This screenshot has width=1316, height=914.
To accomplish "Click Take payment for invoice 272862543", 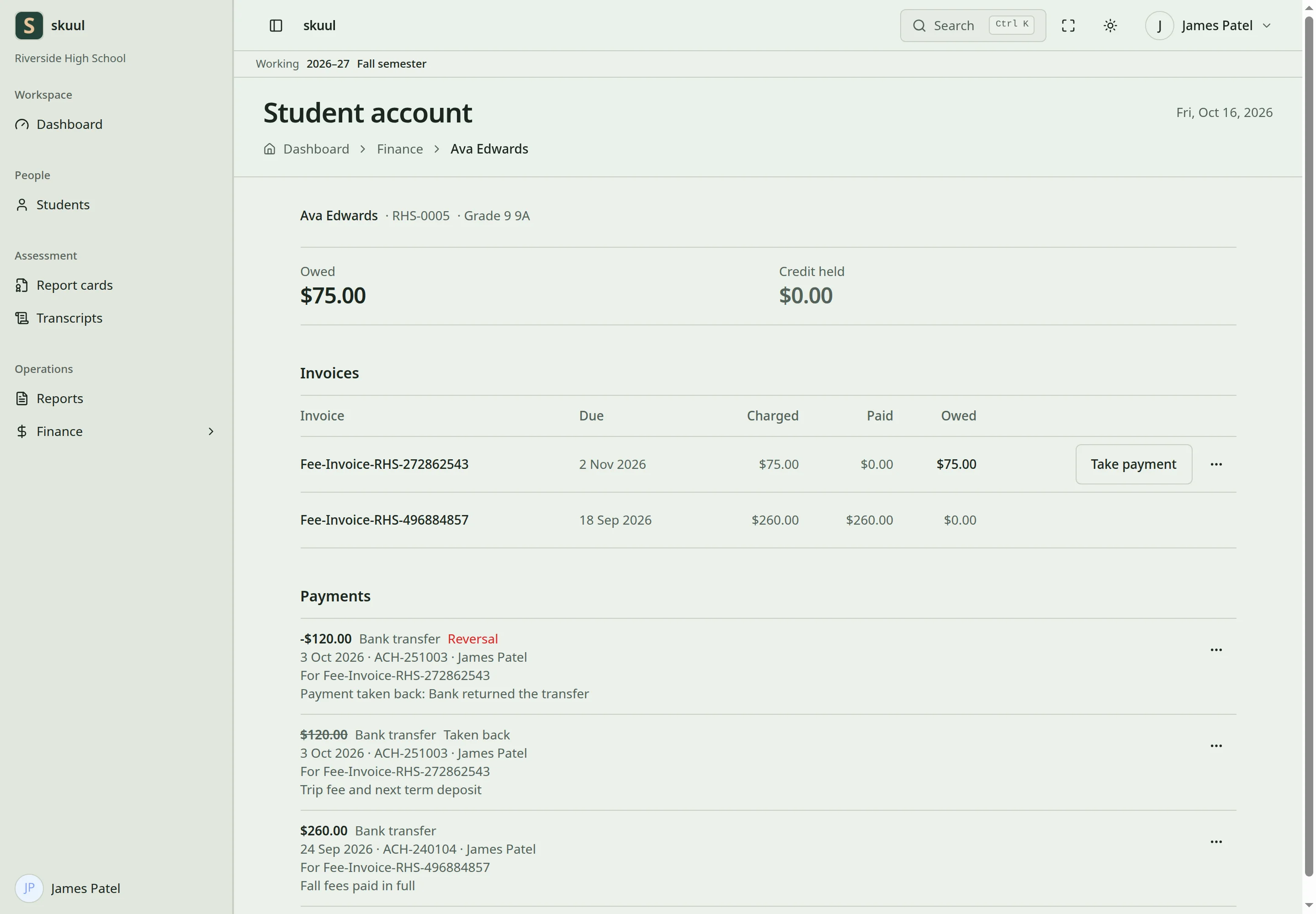I will pyautogui.click(x=1133, y=464).
